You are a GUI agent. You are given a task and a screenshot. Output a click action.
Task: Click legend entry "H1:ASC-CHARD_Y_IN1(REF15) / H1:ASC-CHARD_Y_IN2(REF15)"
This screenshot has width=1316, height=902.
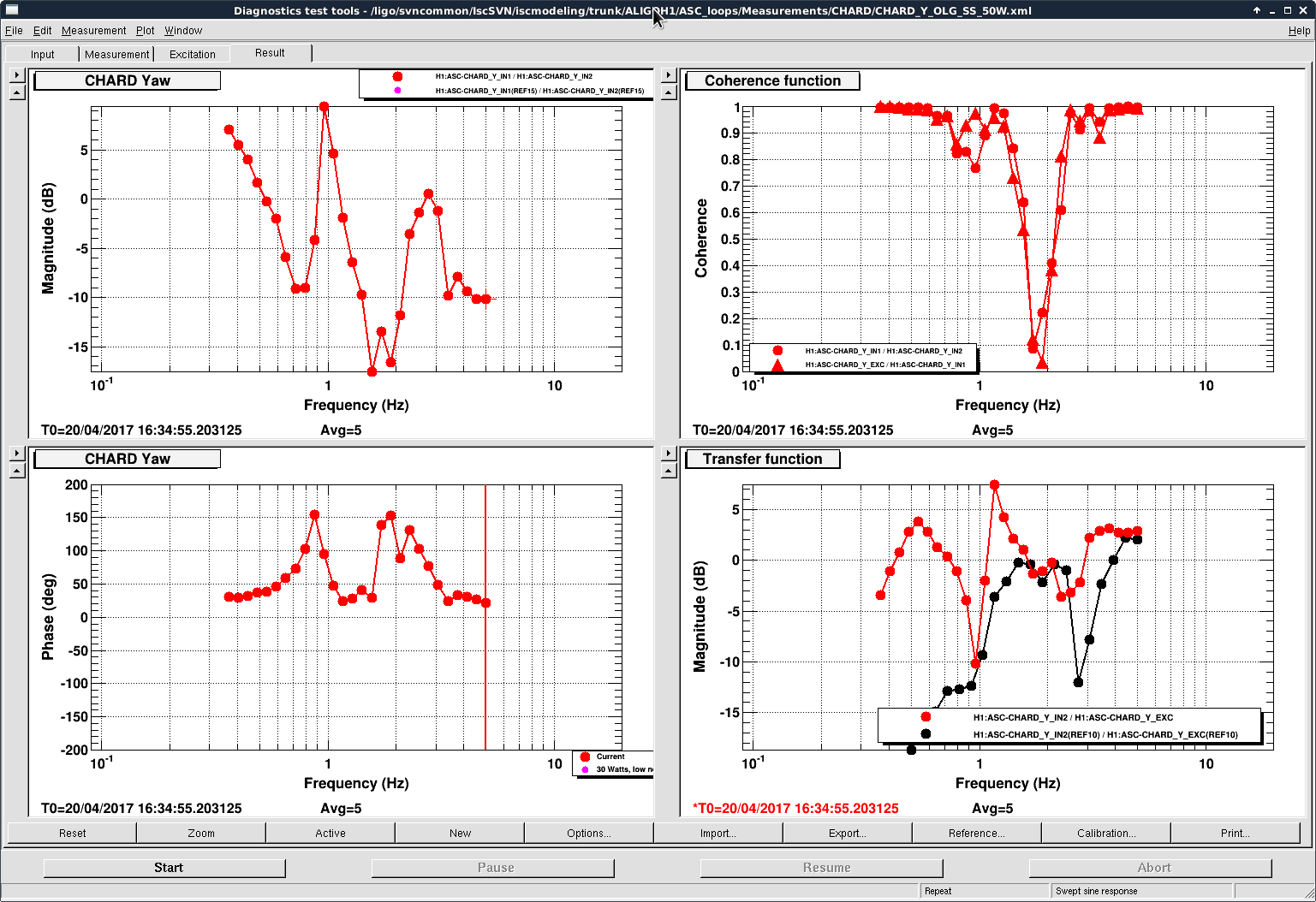539,91
